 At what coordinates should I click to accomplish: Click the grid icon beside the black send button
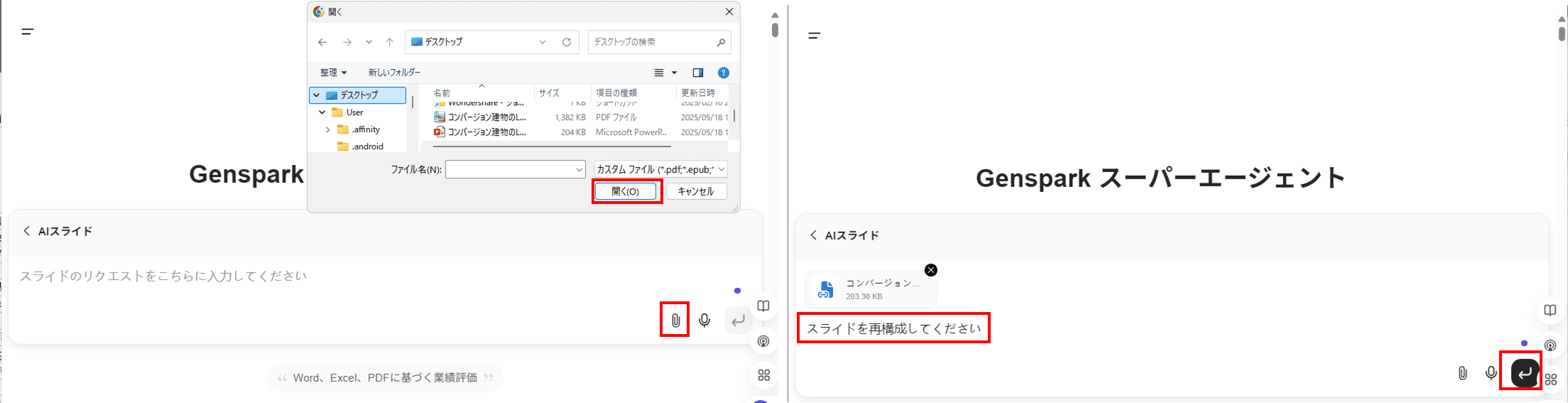pos(1550,380)
